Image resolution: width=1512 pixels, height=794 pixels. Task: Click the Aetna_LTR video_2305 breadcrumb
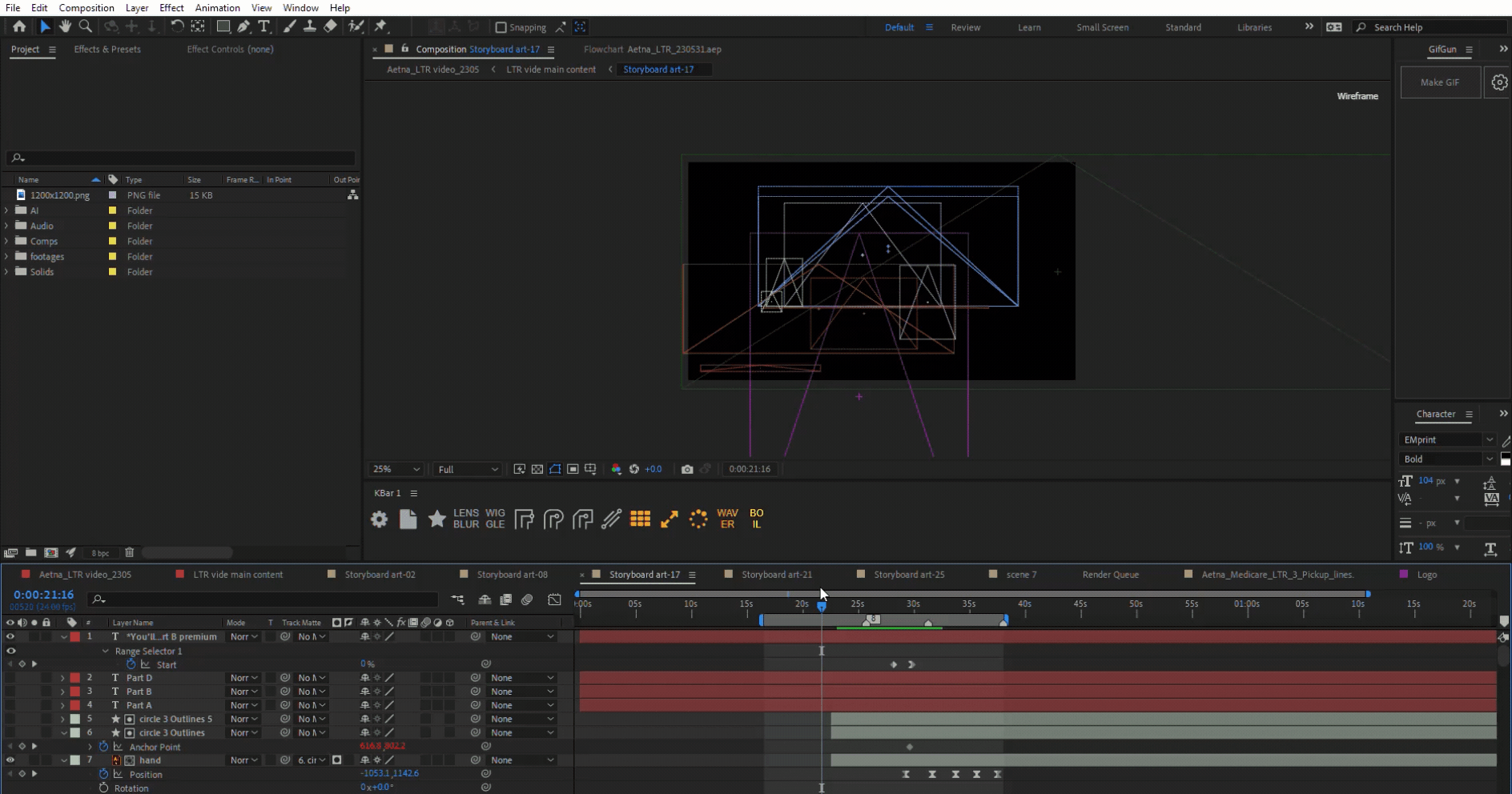click(432, 70)
